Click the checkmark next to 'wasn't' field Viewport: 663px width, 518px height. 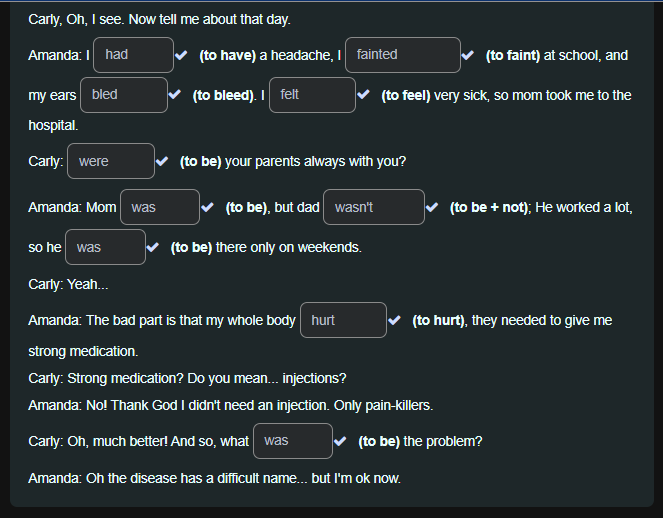click(x=432, y=208)
